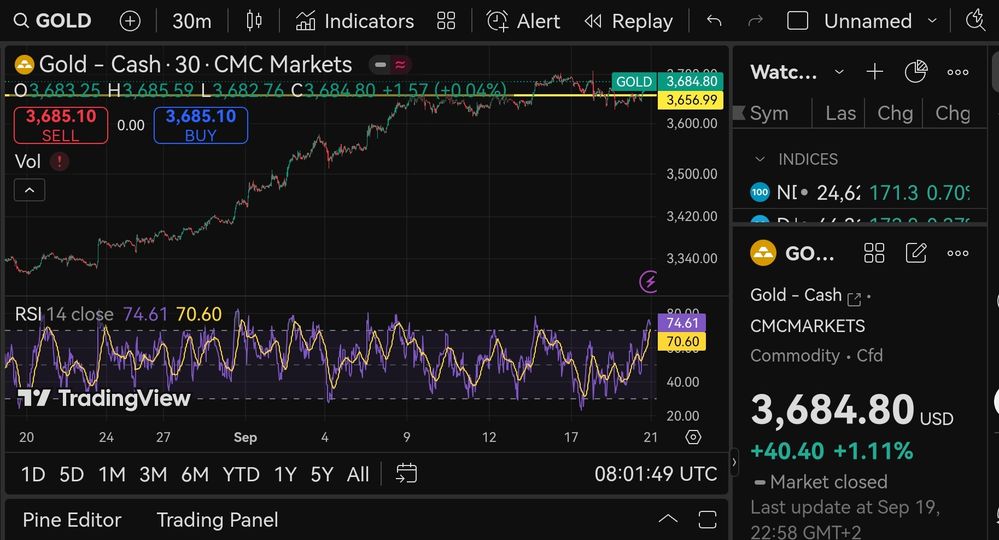This screenshot has height=540, width=999.
Task: Open the Indicators menu
Action: coord(354,21)
